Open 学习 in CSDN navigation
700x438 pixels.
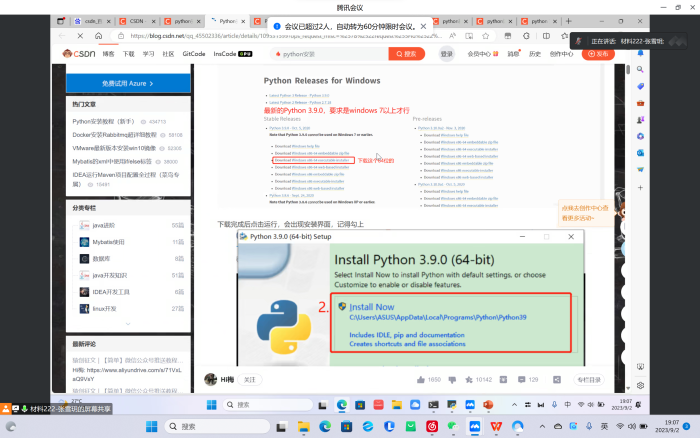coord(148,54)
